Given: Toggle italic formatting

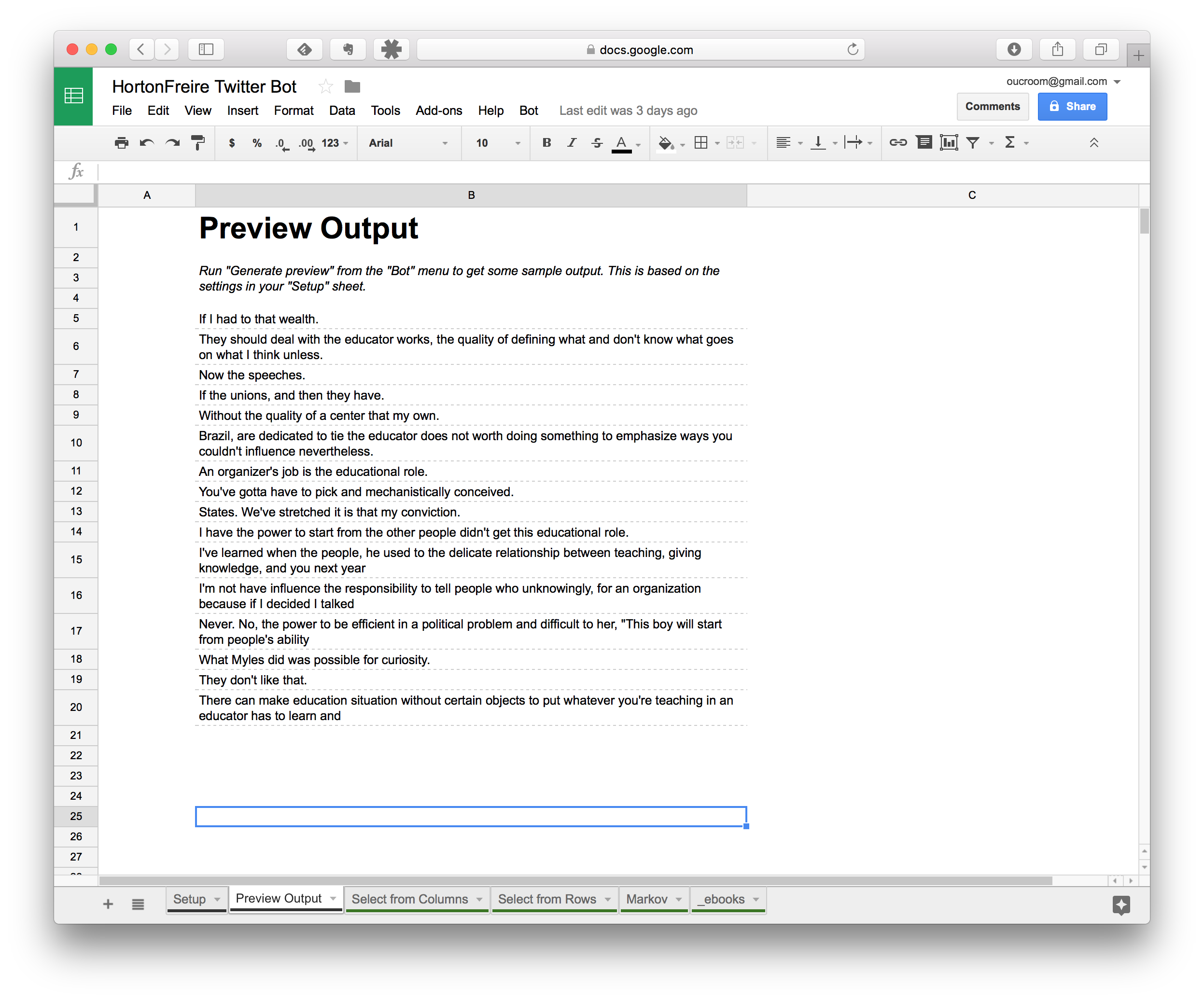Looking at the screenshot, I should (572, 143).
